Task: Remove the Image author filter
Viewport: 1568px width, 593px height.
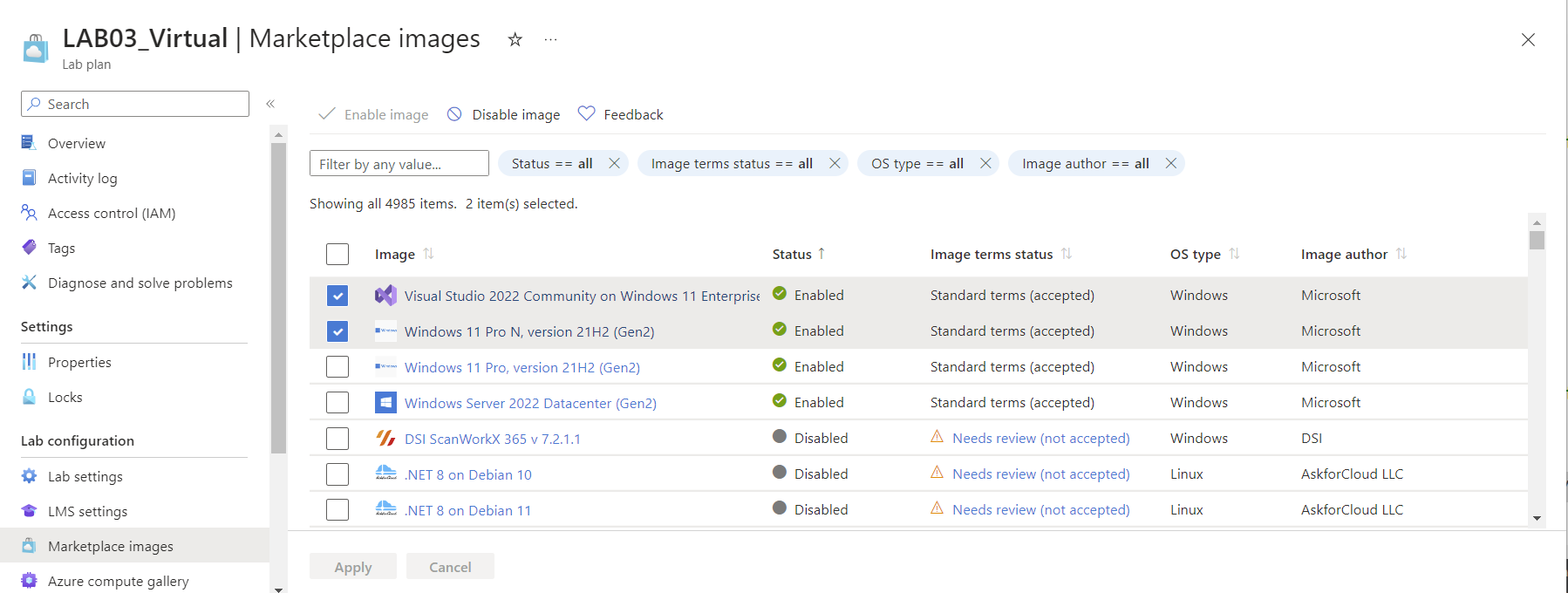Action: point(1171,163)
